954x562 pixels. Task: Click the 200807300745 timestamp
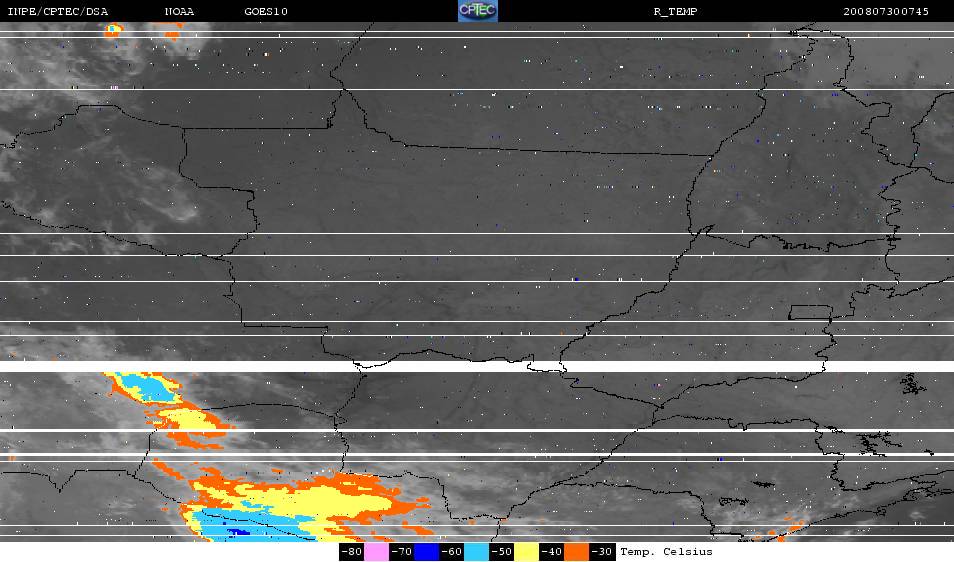pos(886,12)
